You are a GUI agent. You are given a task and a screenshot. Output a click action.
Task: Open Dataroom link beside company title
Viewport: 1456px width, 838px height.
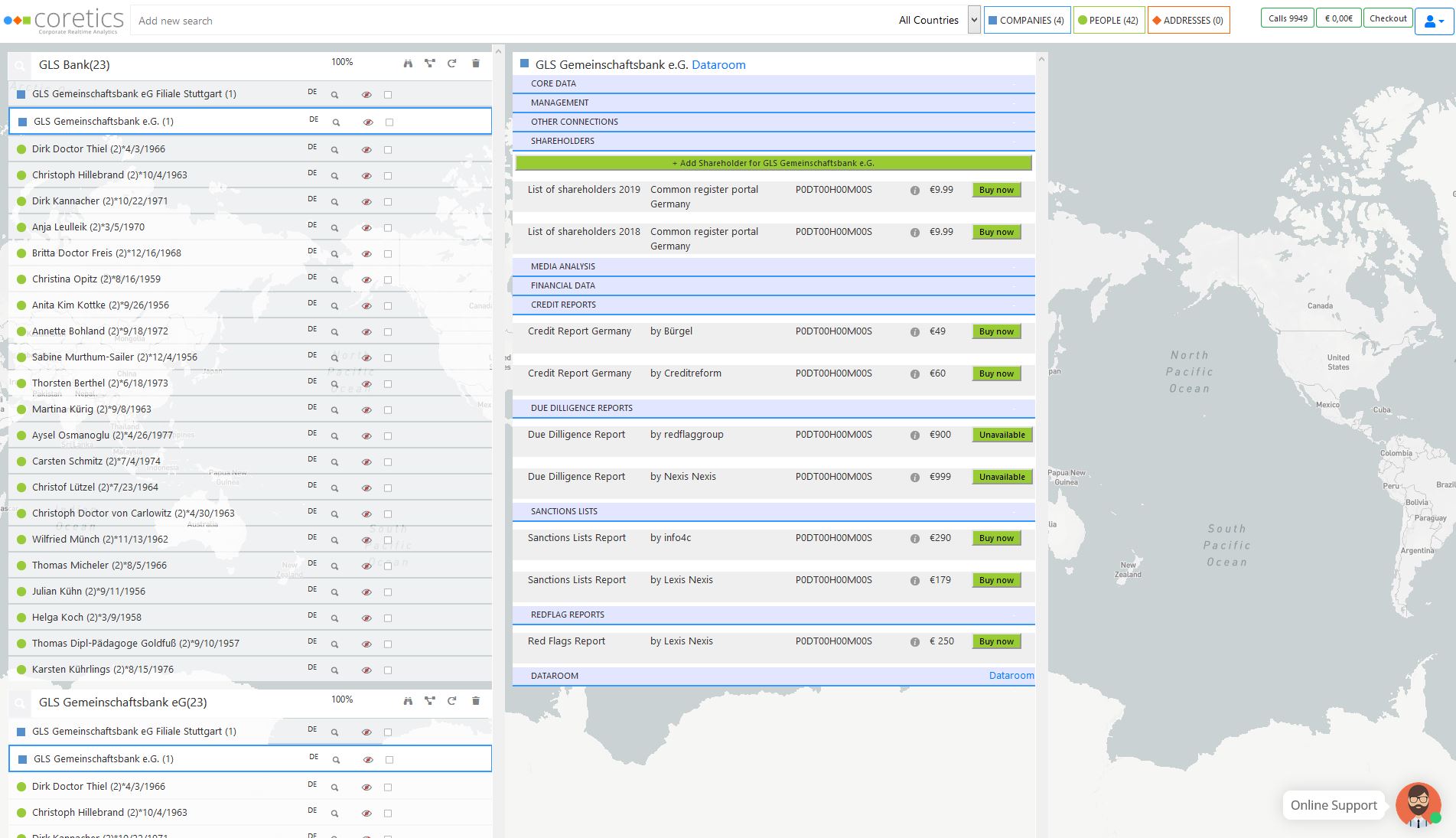pos(718,65)
